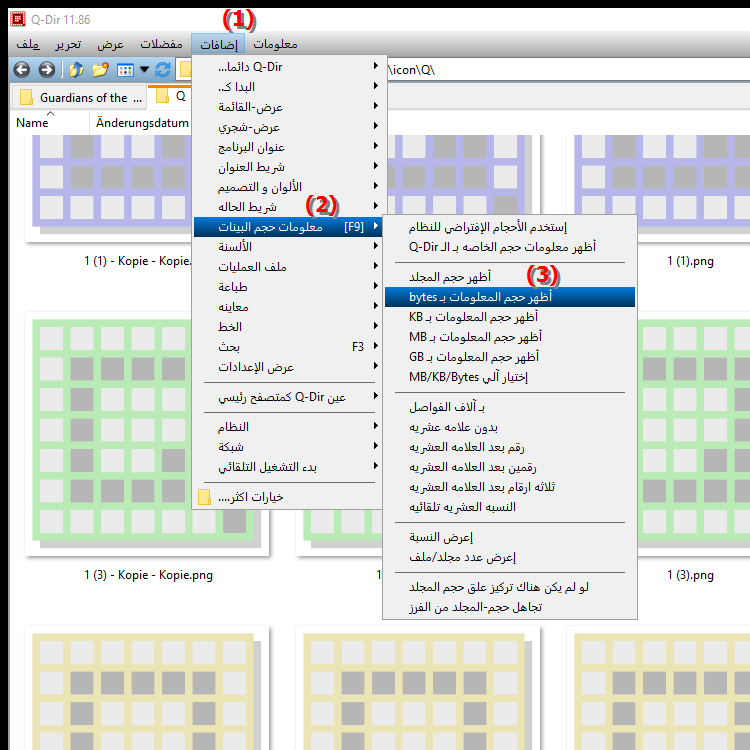Select show size in GB option
This screenshot has height=750, width=750.
[x=510, y=357]
